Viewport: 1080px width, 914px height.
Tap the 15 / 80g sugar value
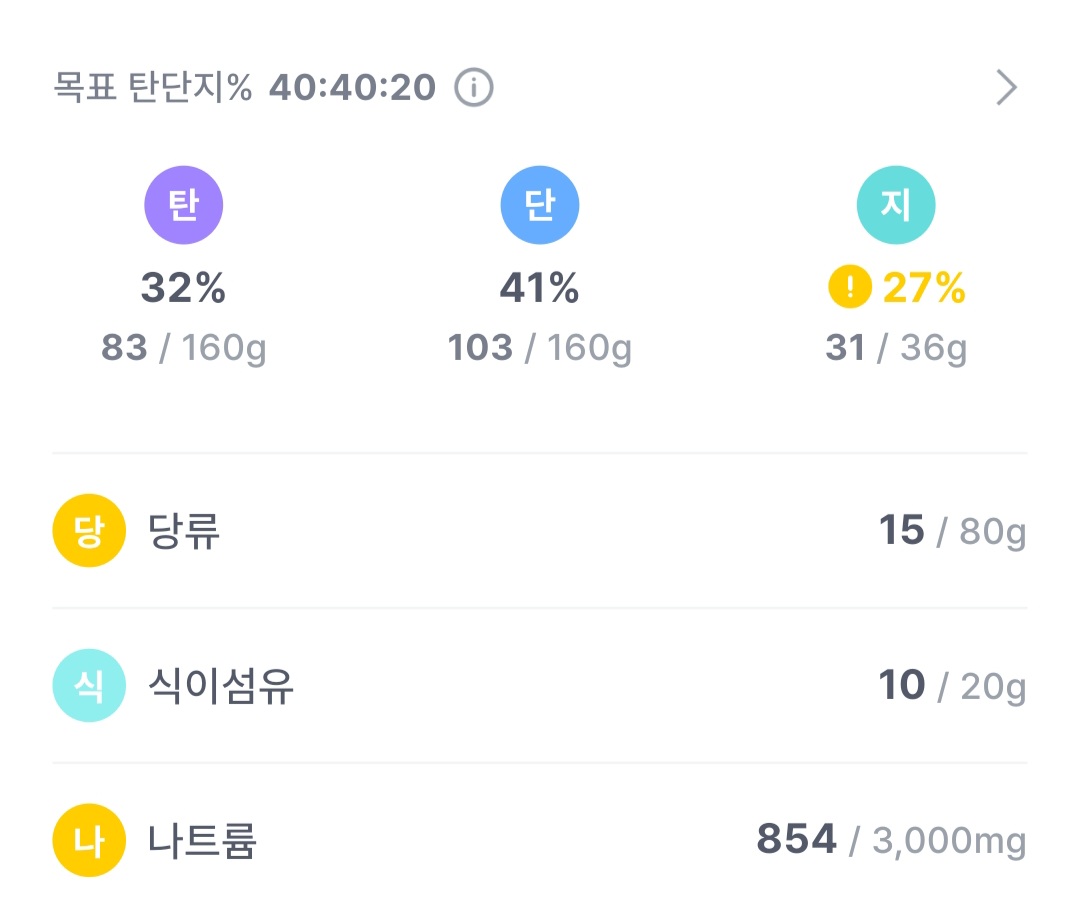pos(952,531)
